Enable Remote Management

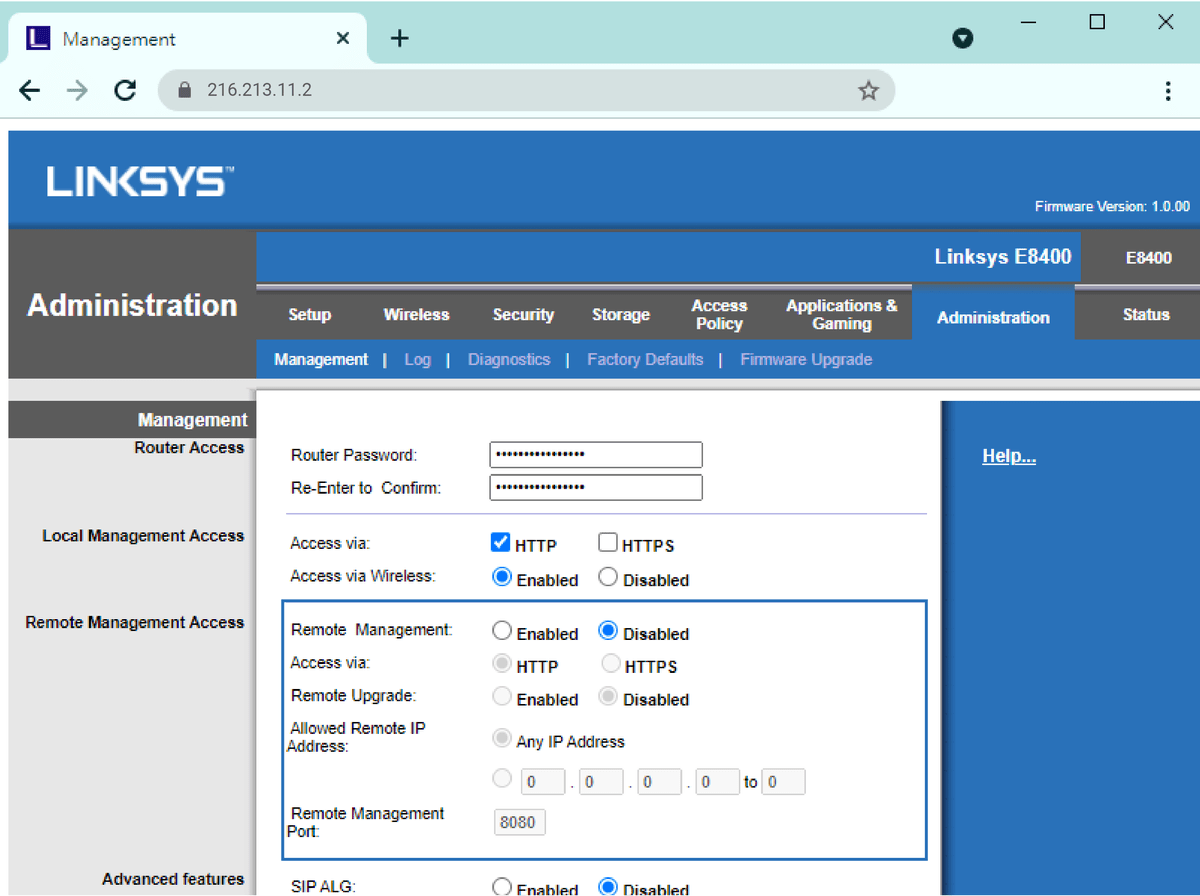[502, 632]
